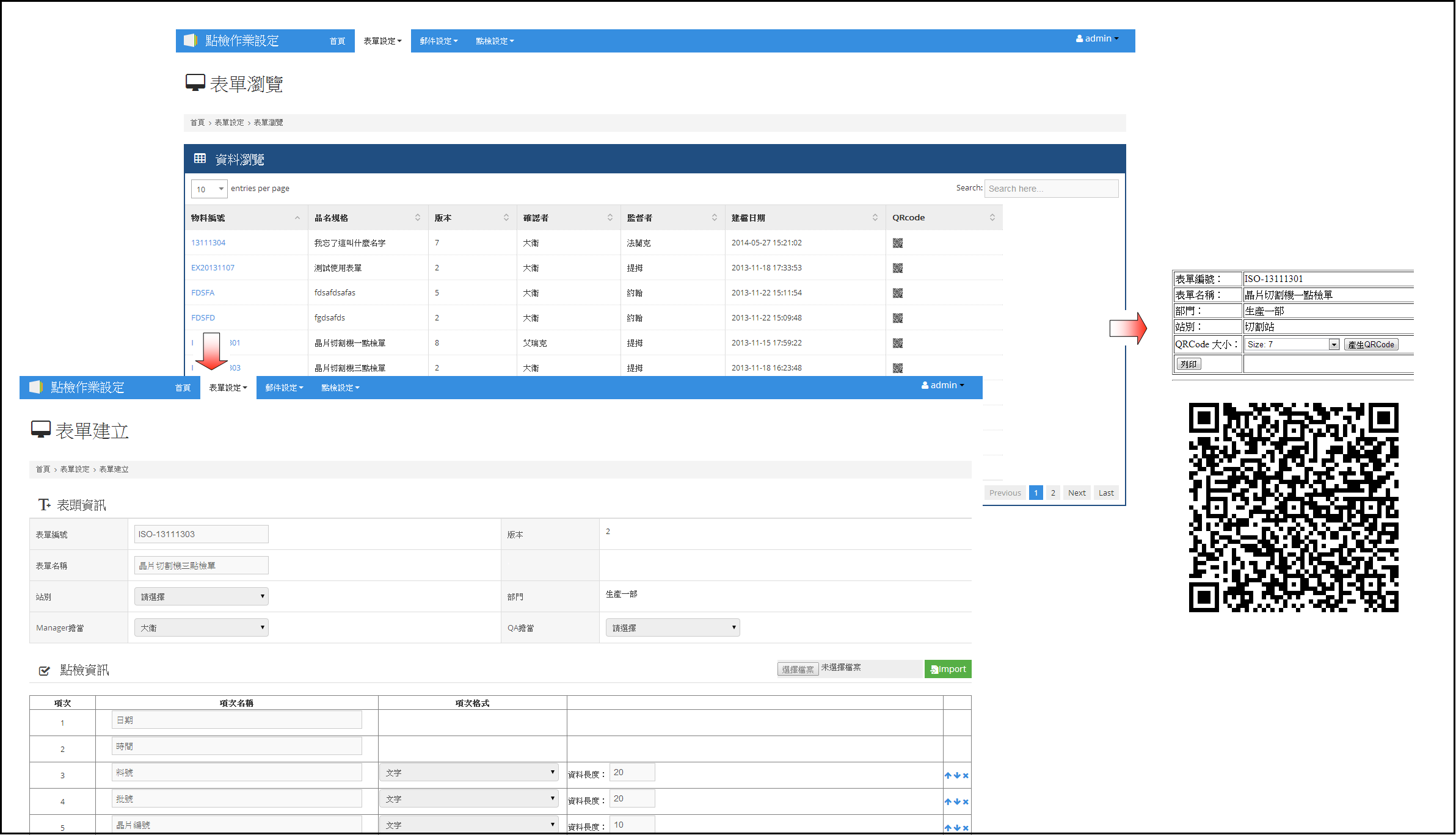
Task: Open QRcode icon for EX20131107 row
Action: [897, 268]
